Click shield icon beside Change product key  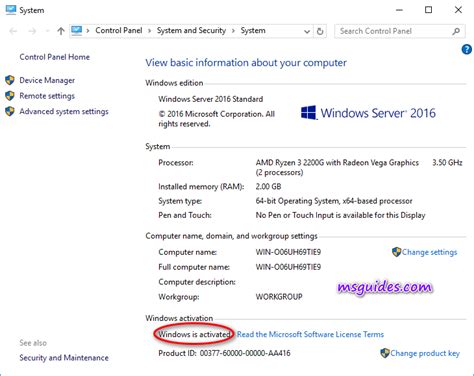coord(385,353)
